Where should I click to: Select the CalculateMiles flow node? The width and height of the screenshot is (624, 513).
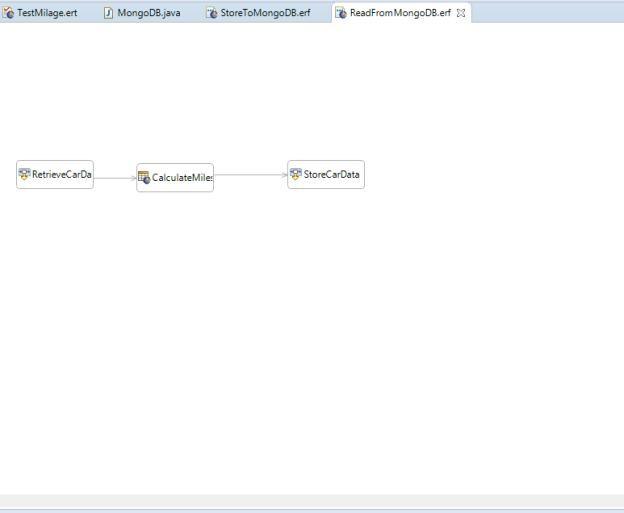click(x=175, y=178)
